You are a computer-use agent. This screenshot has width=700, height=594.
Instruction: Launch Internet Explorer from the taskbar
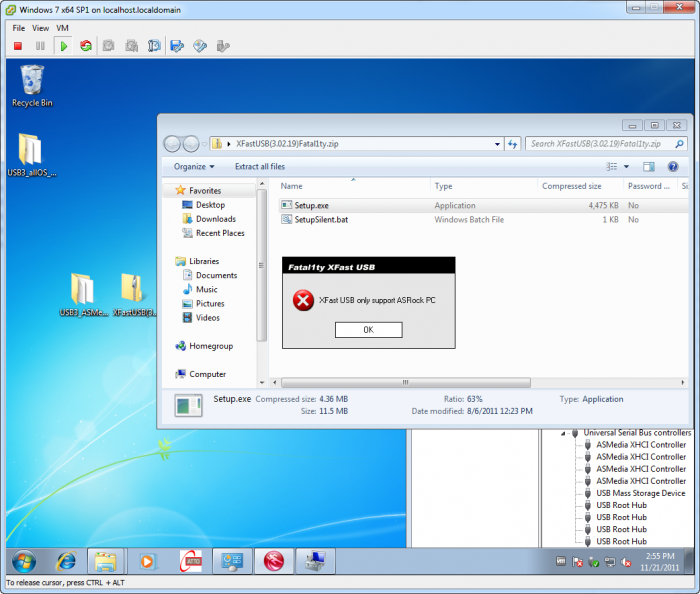[x=66, y=561]
